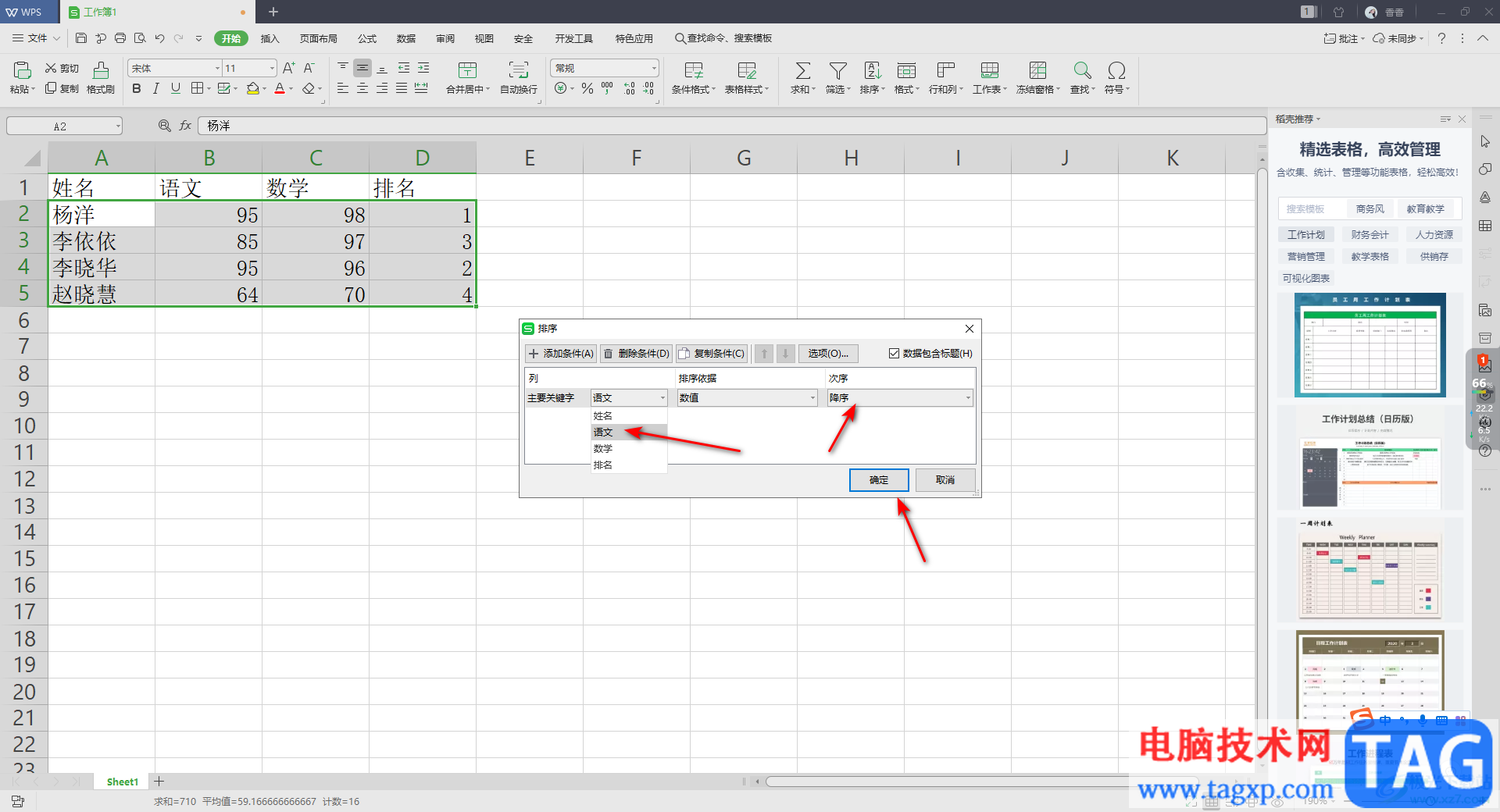Click Delete Condition button

click(x=636, y=354)
